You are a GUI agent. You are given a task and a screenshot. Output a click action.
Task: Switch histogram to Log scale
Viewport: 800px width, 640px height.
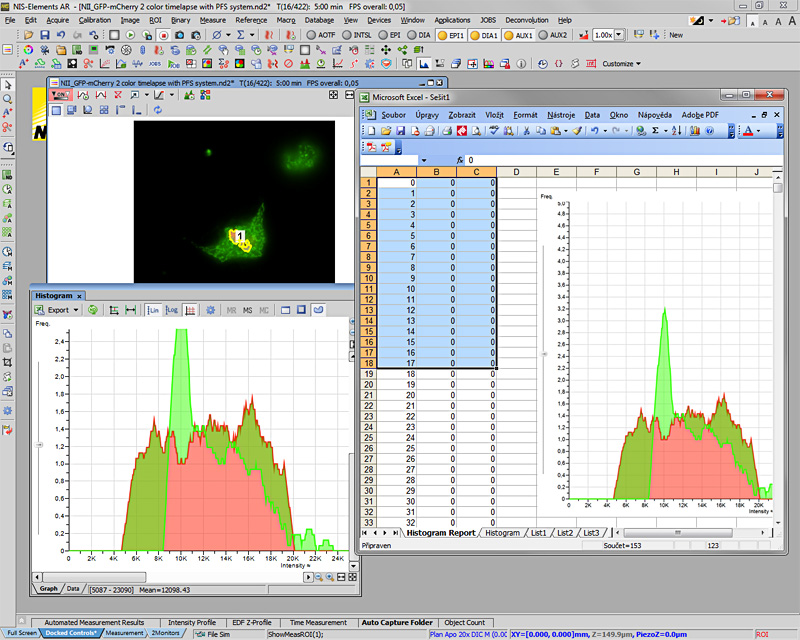pyautogui.click(x=171, y=310)
